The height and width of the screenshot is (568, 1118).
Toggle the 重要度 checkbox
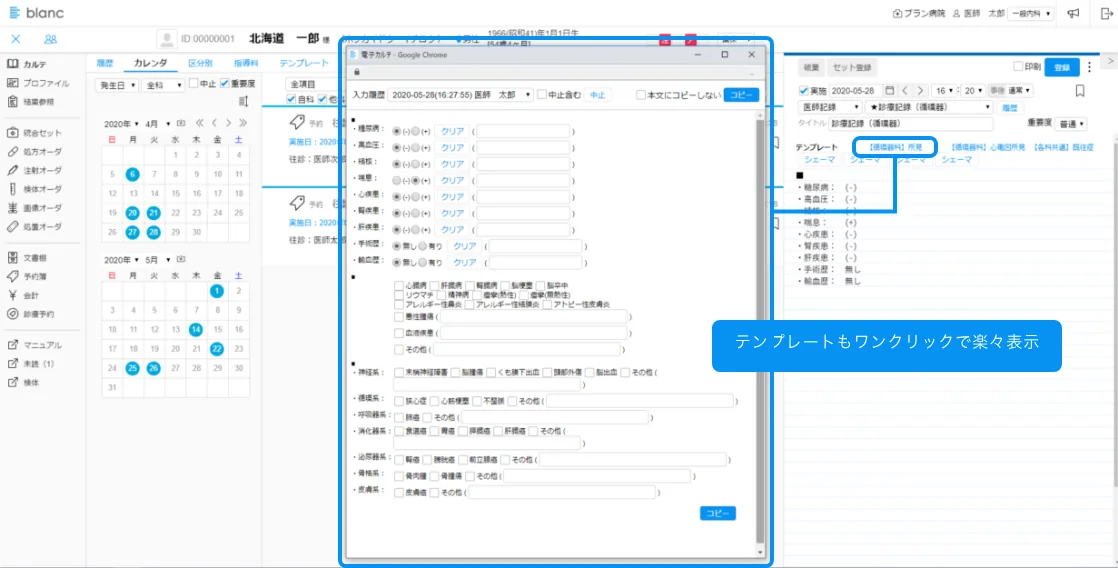tap(225, 83)
